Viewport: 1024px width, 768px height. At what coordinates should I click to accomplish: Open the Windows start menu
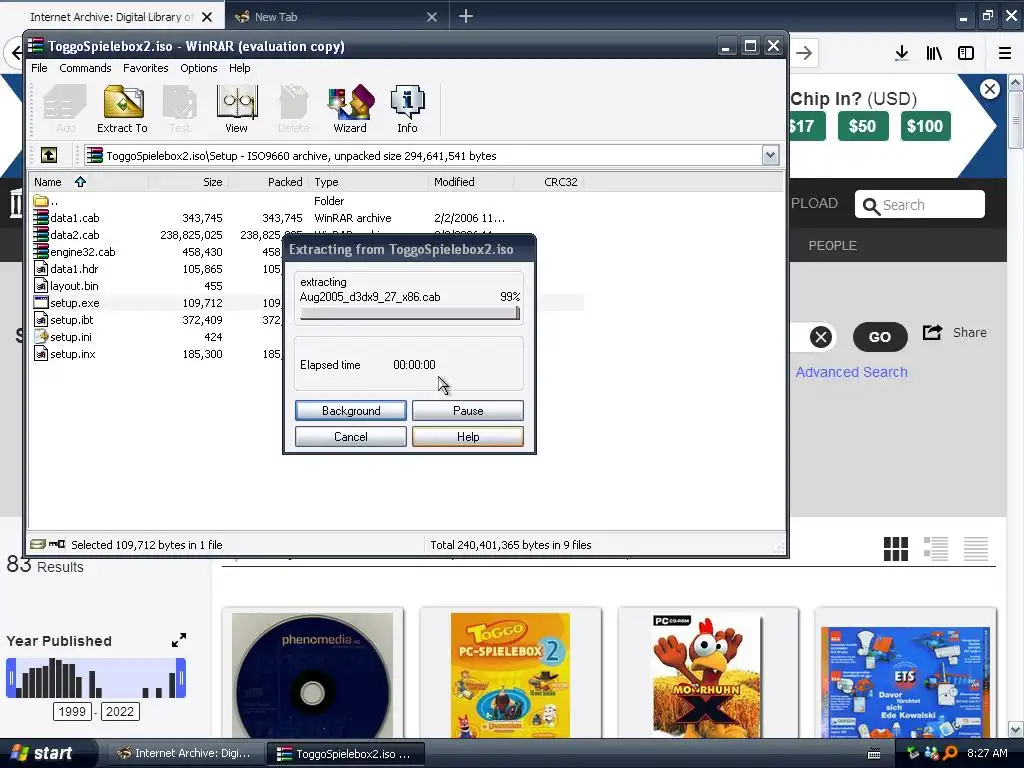point(44,753)
